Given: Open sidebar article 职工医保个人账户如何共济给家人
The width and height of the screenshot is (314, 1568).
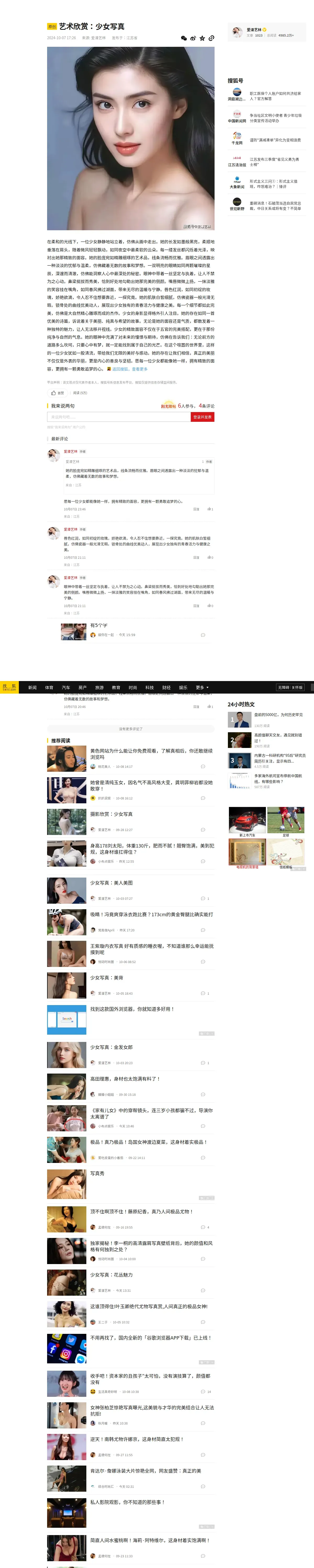Looking at the screenshot, I should click(x=275, y=96).
